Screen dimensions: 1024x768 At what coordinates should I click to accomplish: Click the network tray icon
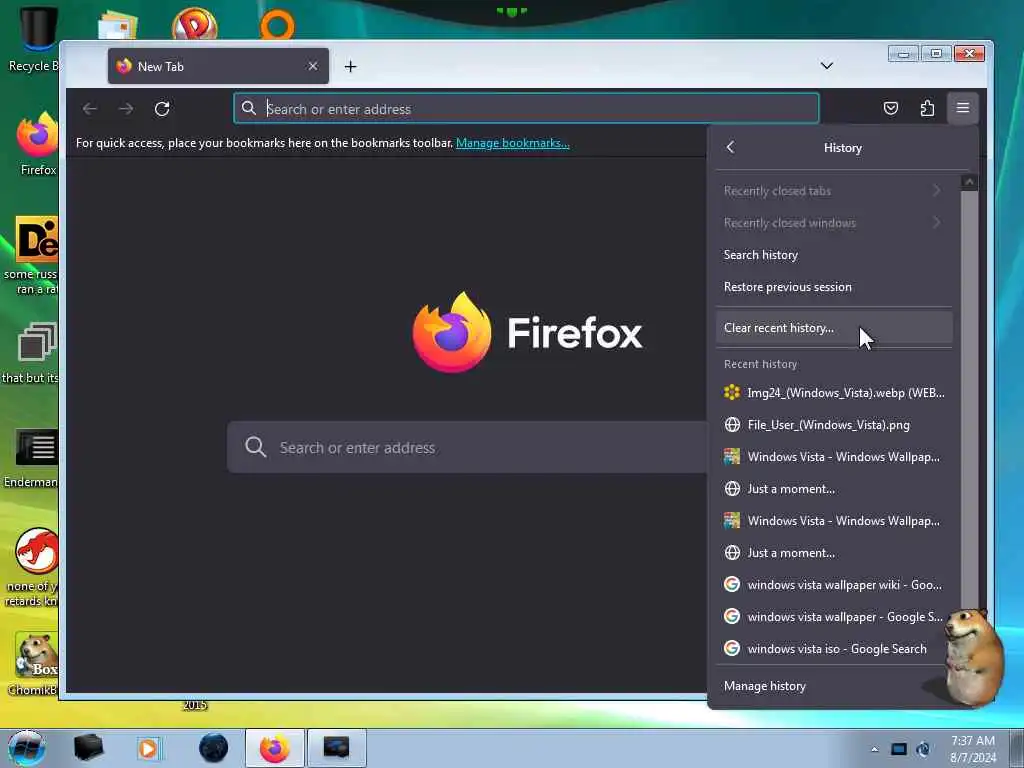(x=899, y=749)
